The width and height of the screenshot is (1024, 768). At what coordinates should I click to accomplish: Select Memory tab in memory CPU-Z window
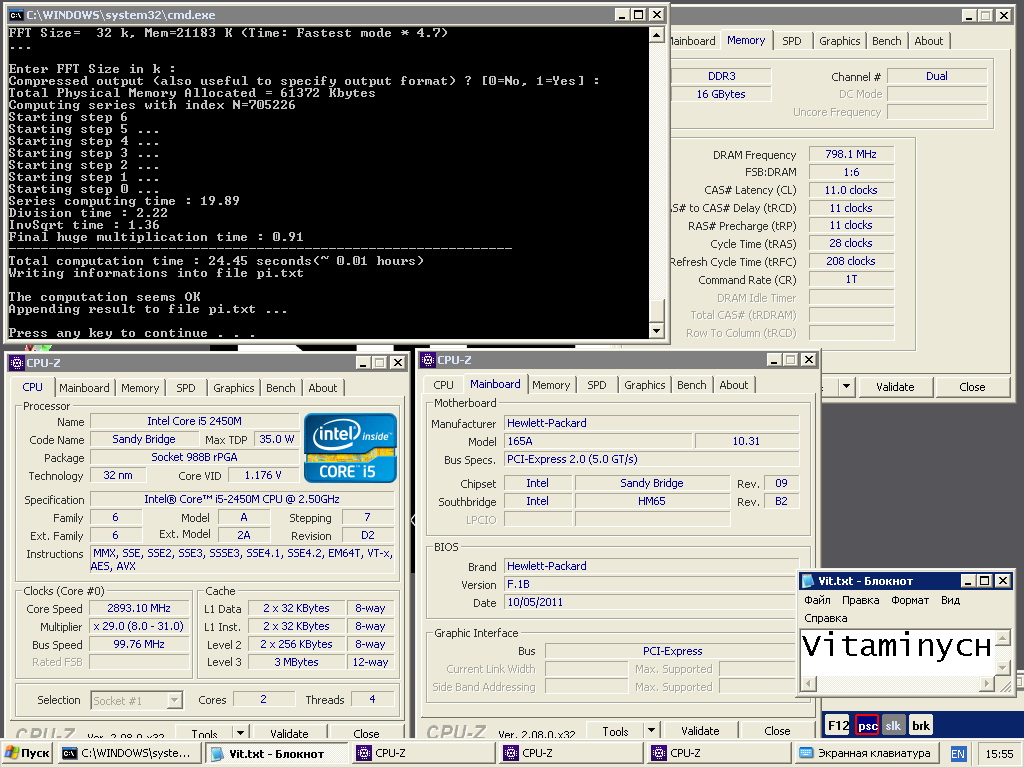(x=746, y=40)
